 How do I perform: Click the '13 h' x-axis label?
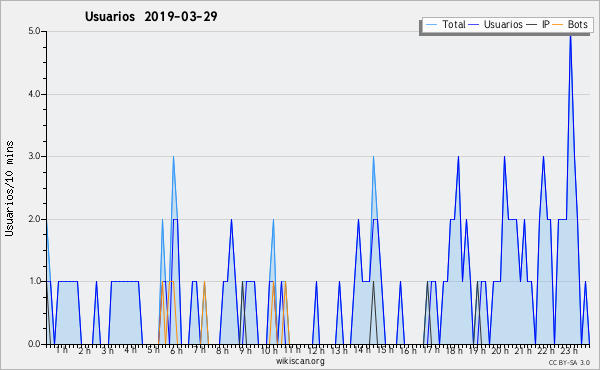[x=339, y=350]
